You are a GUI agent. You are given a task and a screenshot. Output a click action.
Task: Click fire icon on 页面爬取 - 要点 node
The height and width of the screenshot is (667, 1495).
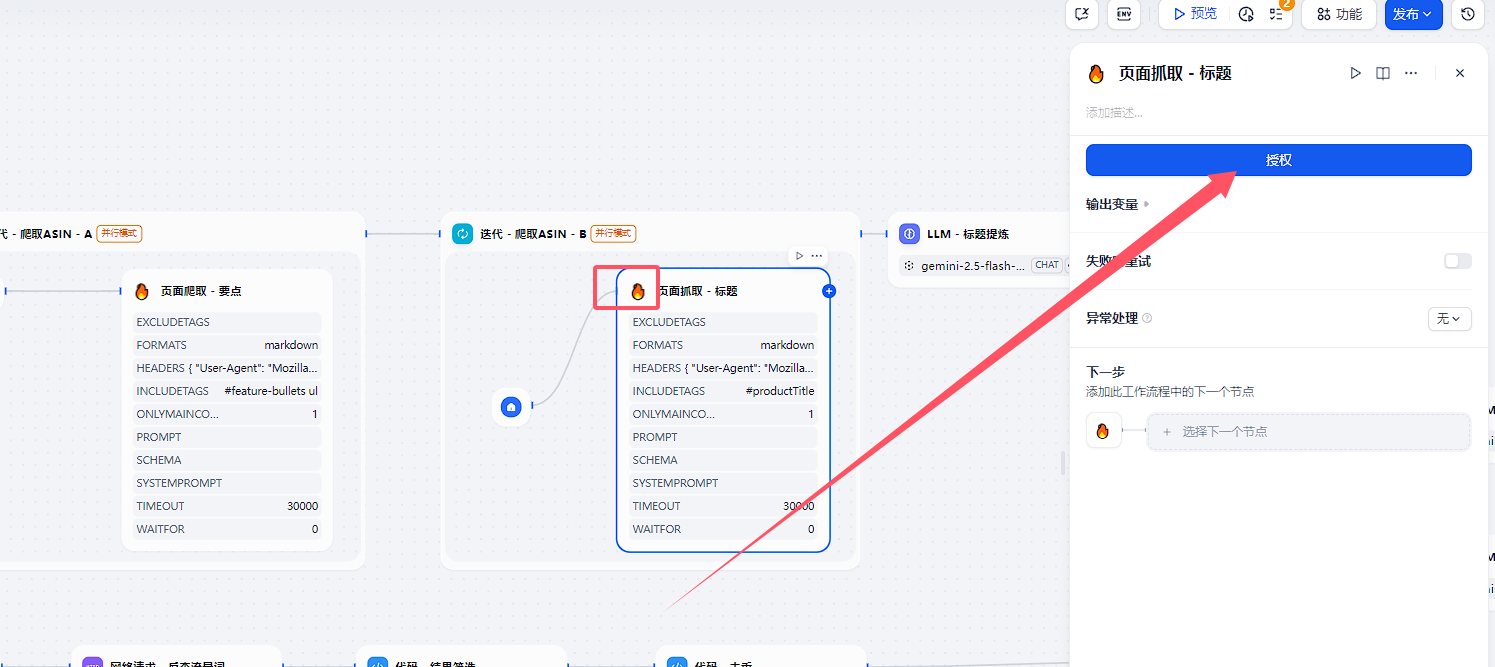142,291
